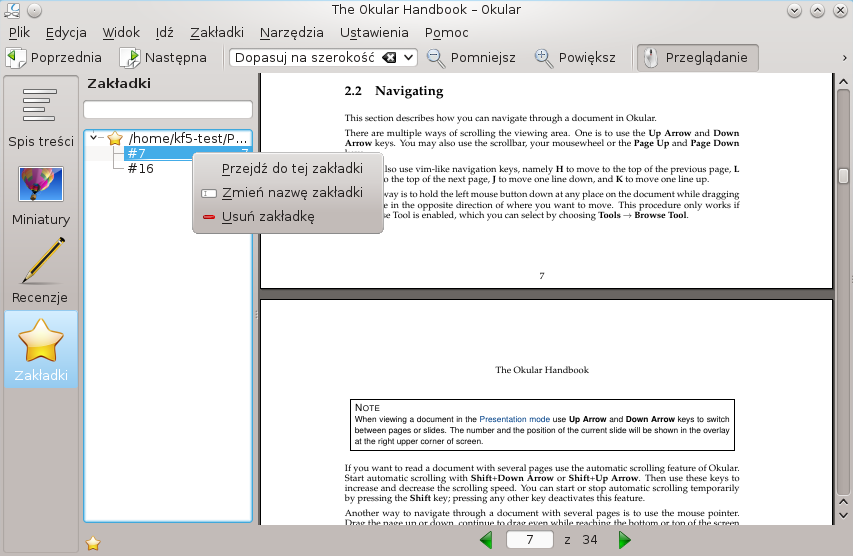Click the bookmarks search field
This screenshot has width=853, height=556.
(167, 109)
